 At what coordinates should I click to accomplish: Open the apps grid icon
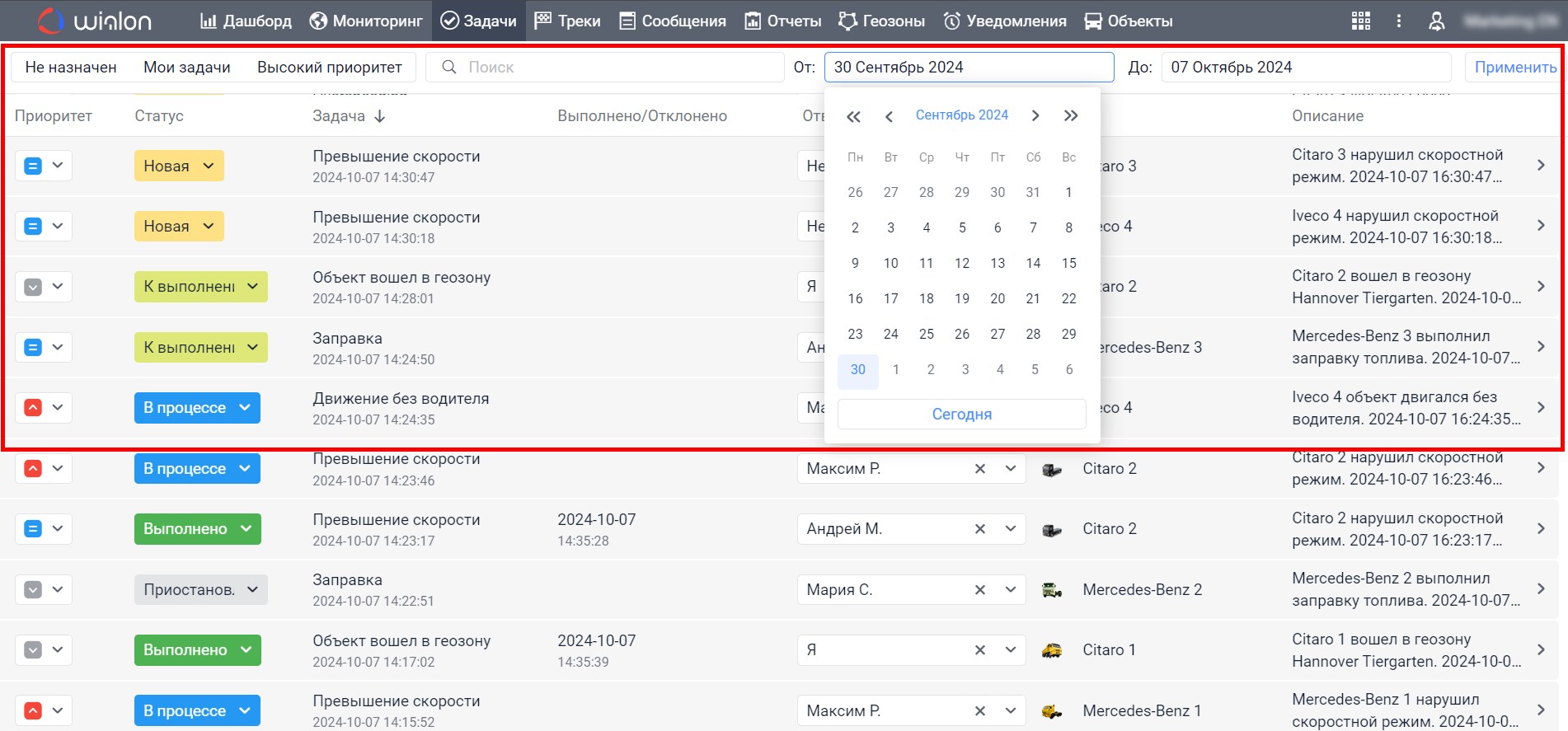[1361, 21]
